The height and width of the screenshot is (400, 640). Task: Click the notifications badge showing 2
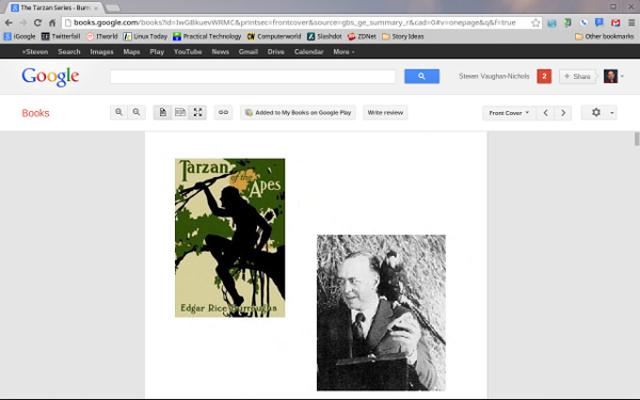pos(544,76)
